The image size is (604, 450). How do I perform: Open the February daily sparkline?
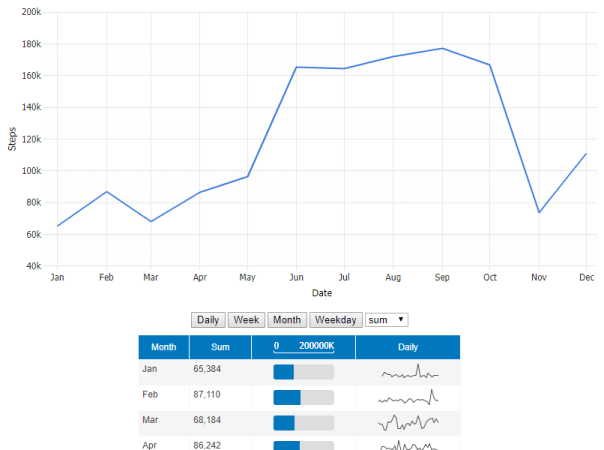[408, 397]
